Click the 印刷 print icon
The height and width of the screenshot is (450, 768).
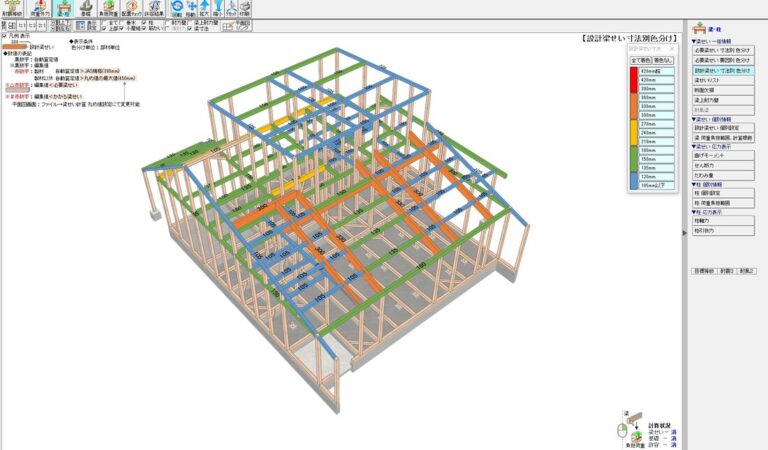(244, 8)
